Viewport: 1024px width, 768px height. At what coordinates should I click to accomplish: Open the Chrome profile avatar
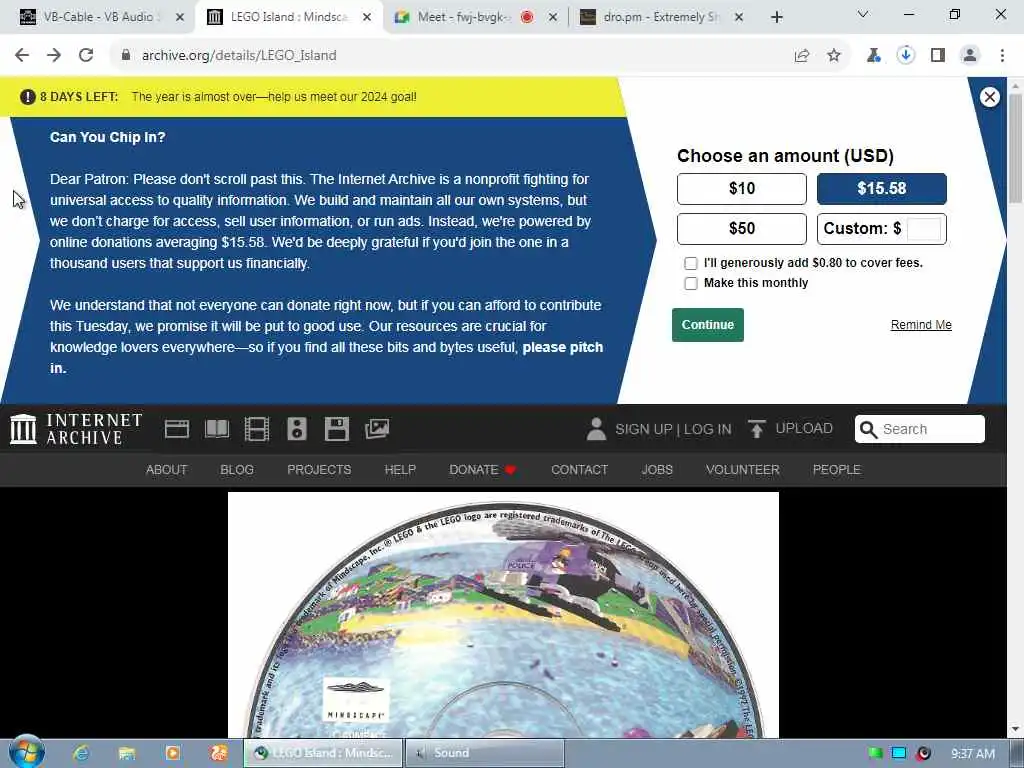[x=970, y=56]
